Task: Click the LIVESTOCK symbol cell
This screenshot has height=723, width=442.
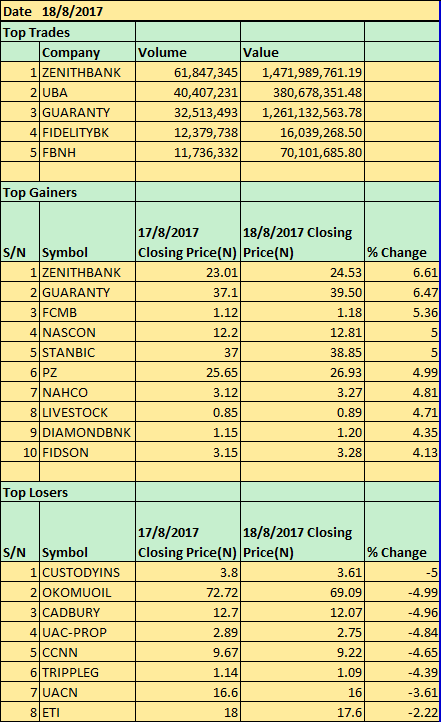Action: pyautogui.click(x=88, y=413)
